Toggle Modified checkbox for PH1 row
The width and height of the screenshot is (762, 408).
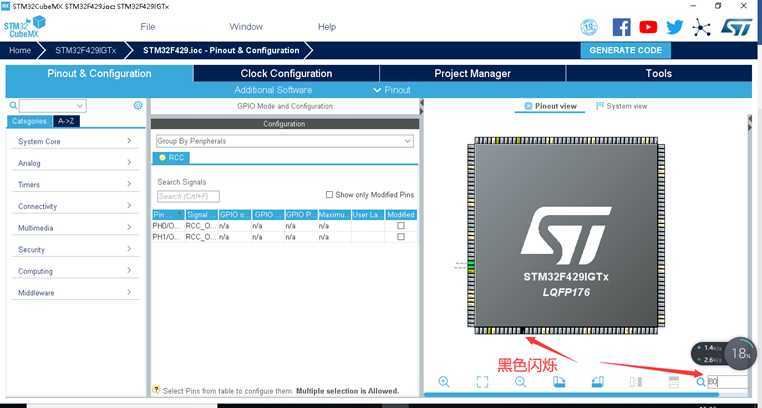tap(401, 237)
